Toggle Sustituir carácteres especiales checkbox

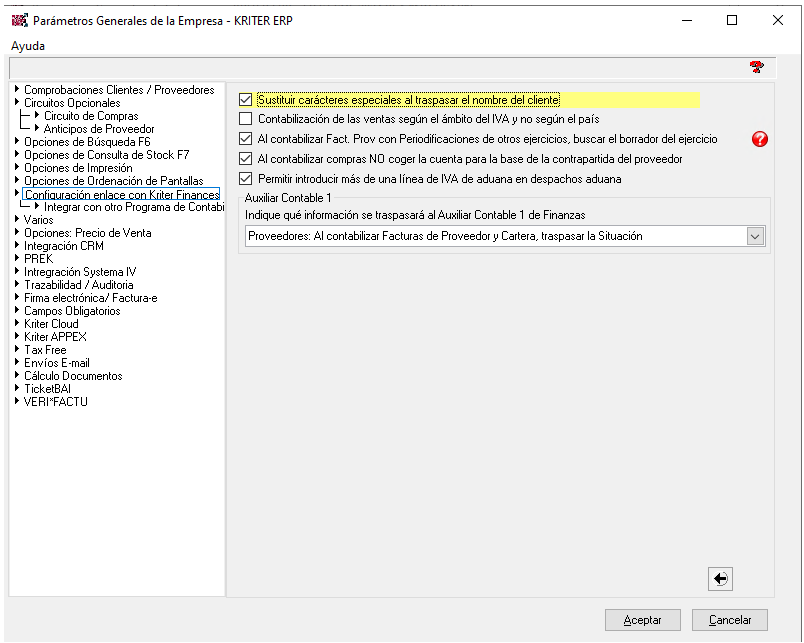coord(246,99)
